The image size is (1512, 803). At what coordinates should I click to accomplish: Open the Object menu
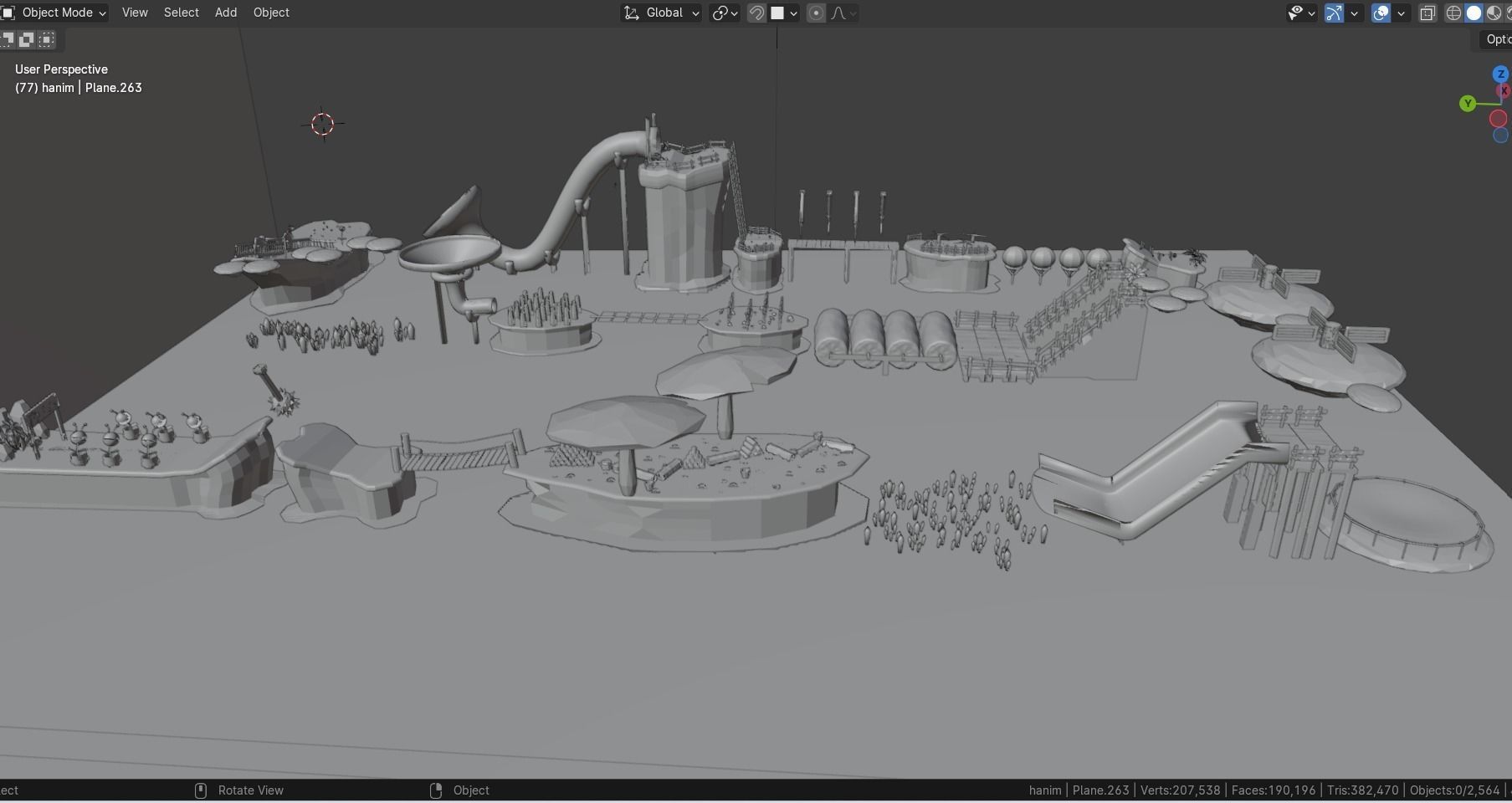click(271, 13)
